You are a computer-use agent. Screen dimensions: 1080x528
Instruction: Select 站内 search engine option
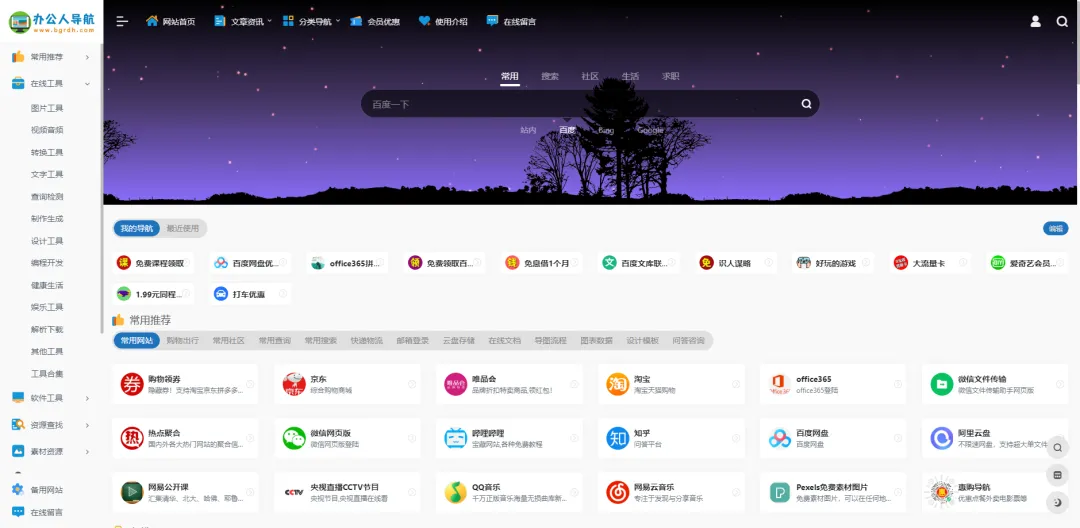pos(528,129)
